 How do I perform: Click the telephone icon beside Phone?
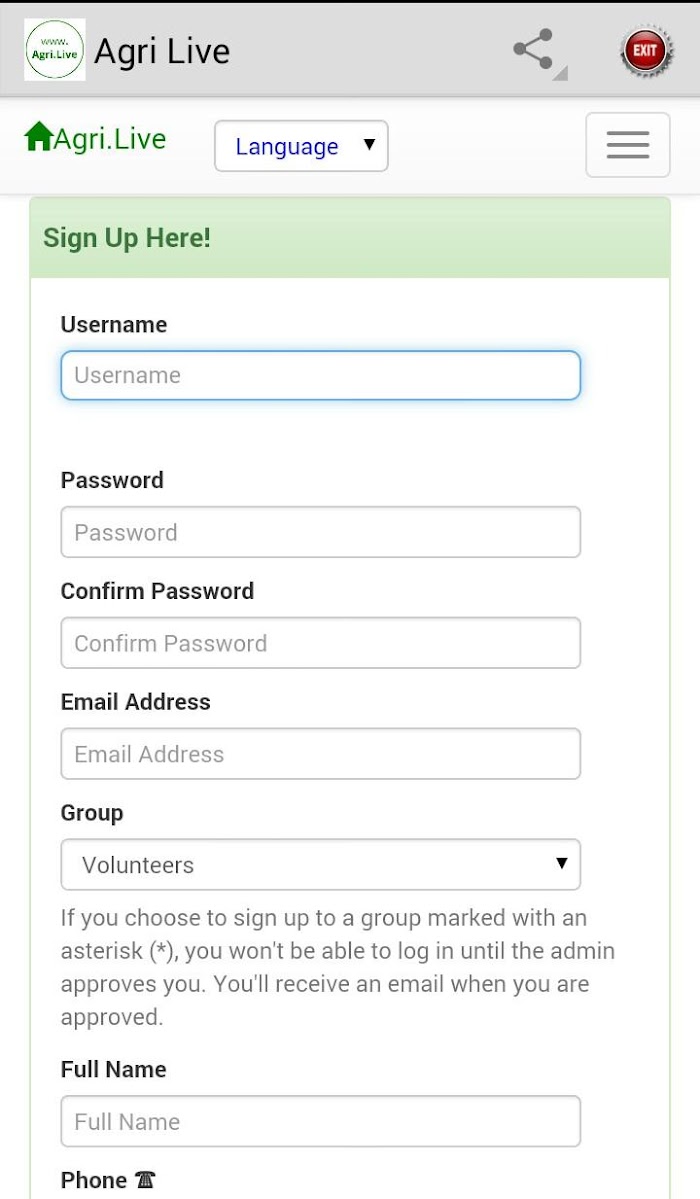point(145,1180)
